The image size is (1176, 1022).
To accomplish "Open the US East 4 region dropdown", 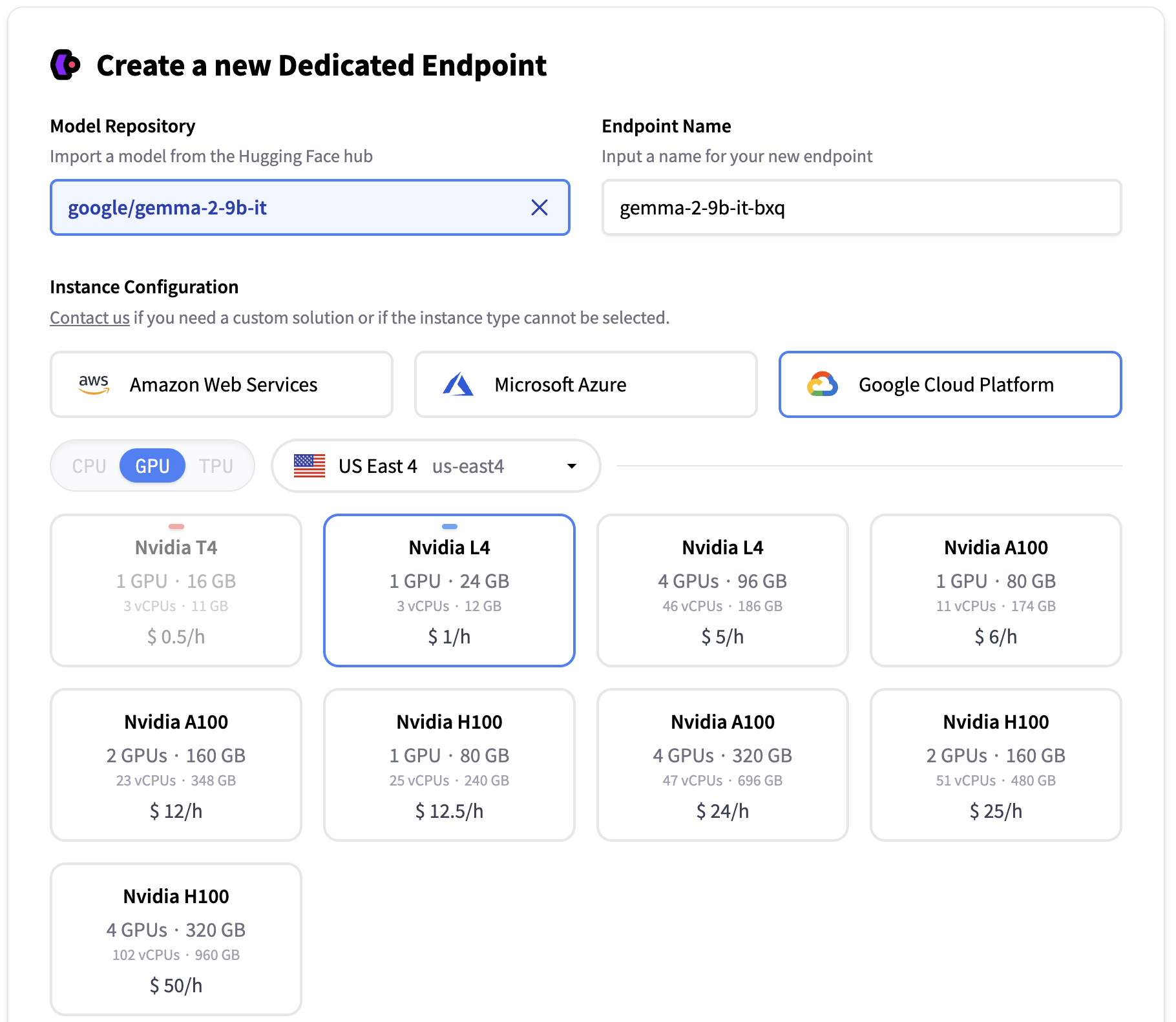I will pyautogui.click(x=420, y=466).
